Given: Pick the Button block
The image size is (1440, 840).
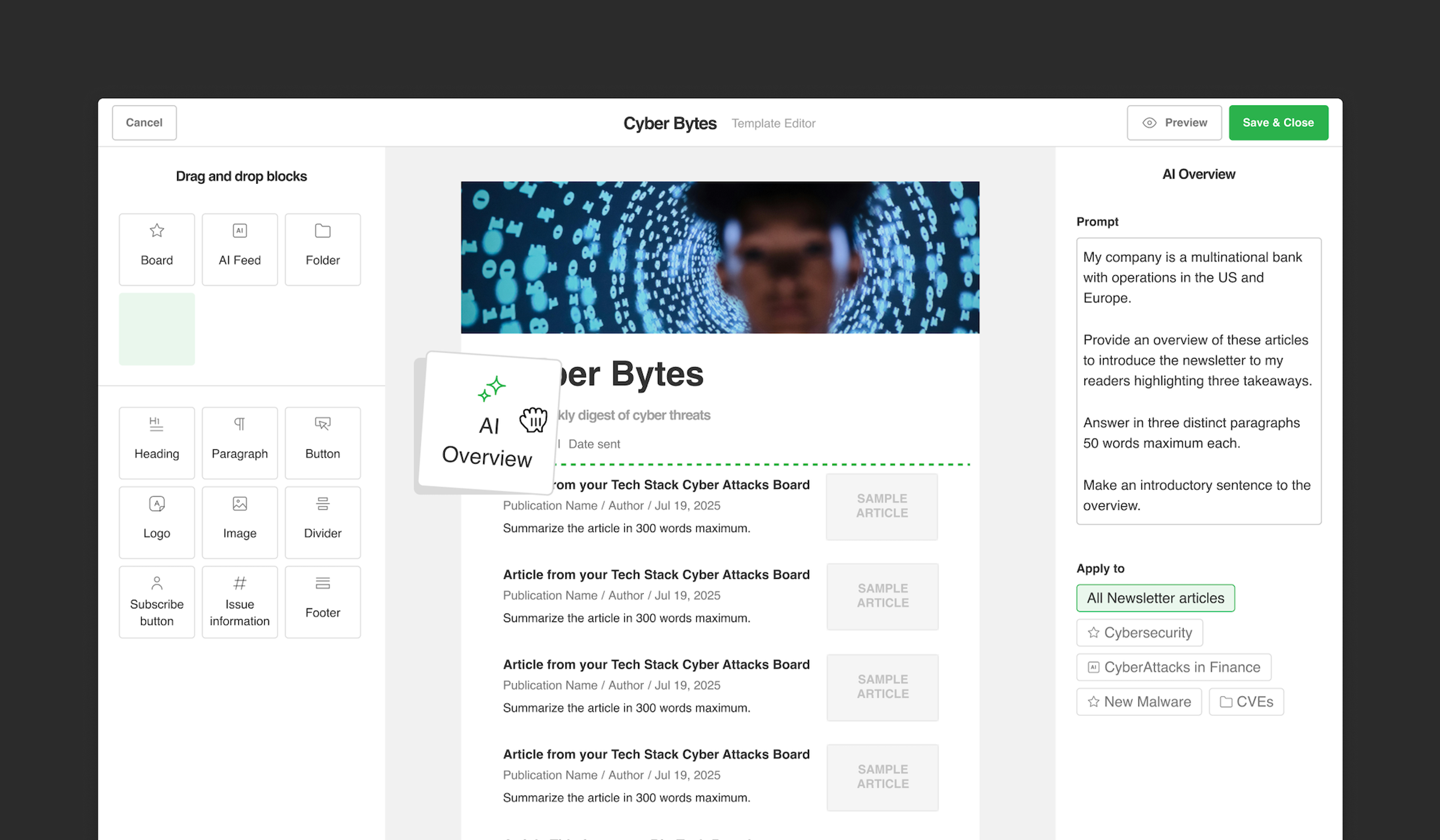Looking at the screenshot, I should 322,443.
